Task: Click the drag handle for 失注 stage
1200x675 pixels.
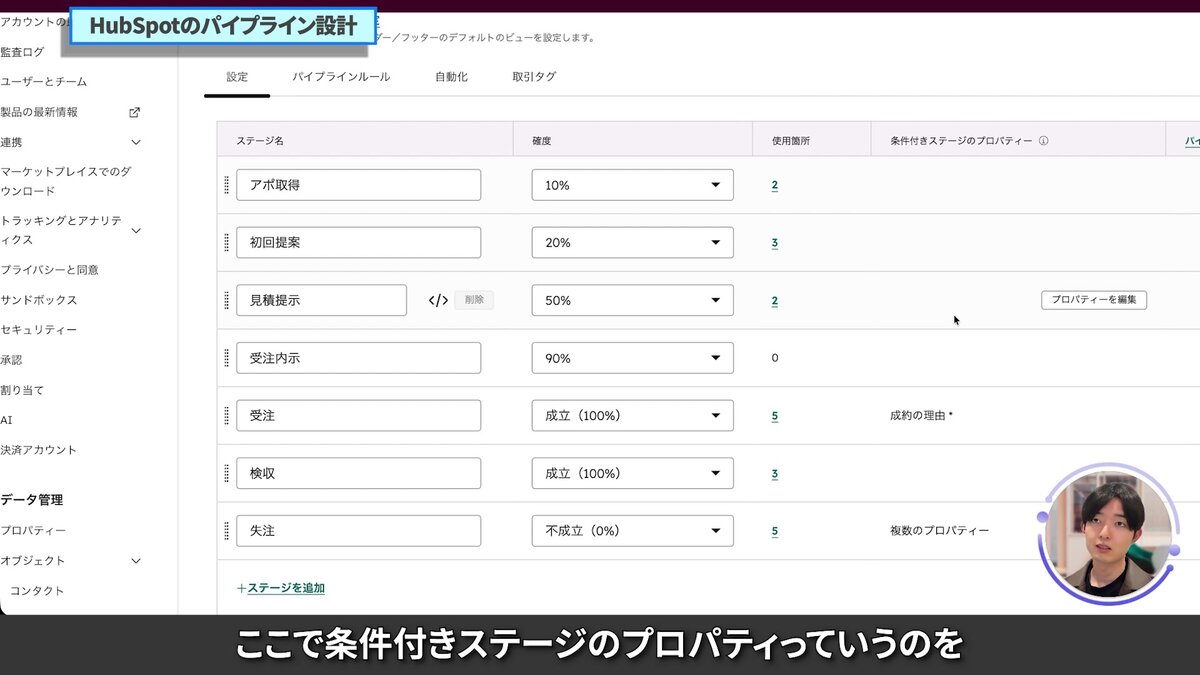Action: [227, 531]
